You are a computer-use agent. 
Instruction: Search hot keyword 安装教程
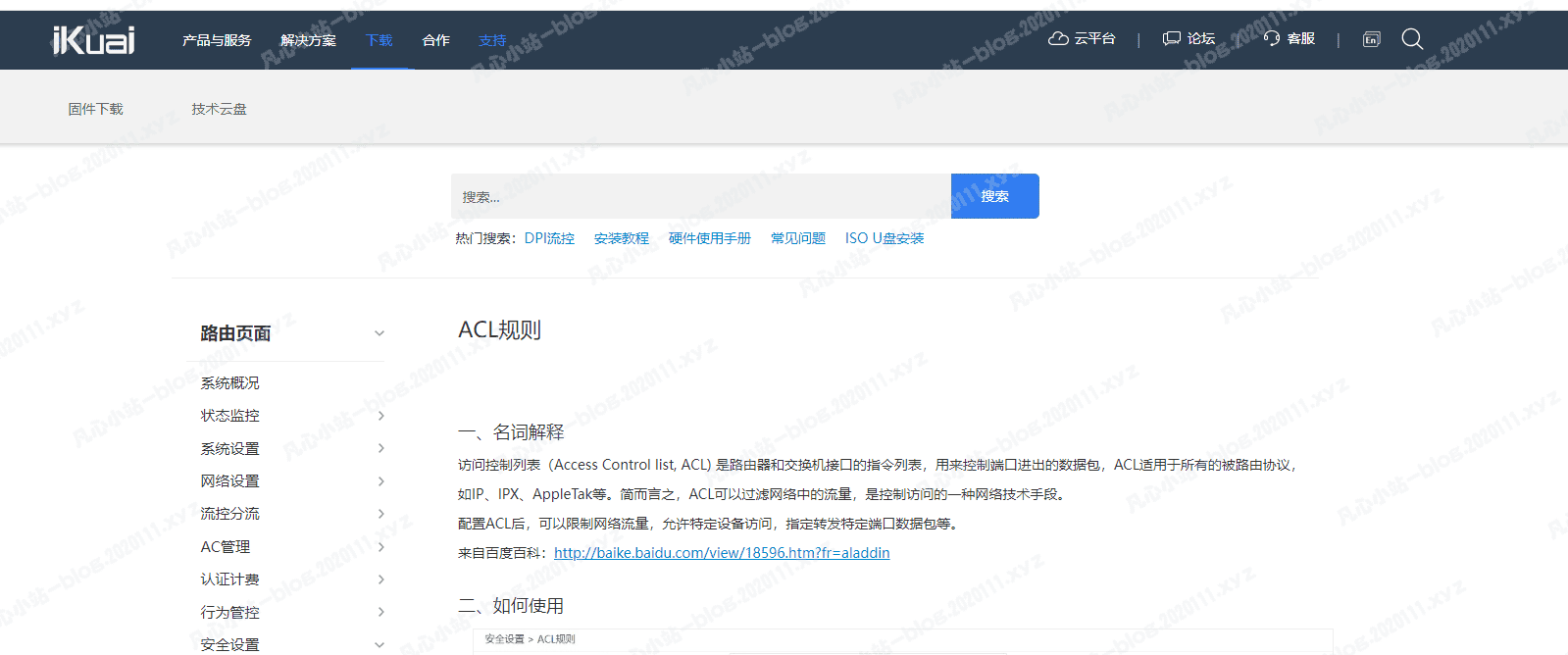(x=621, y=238)
